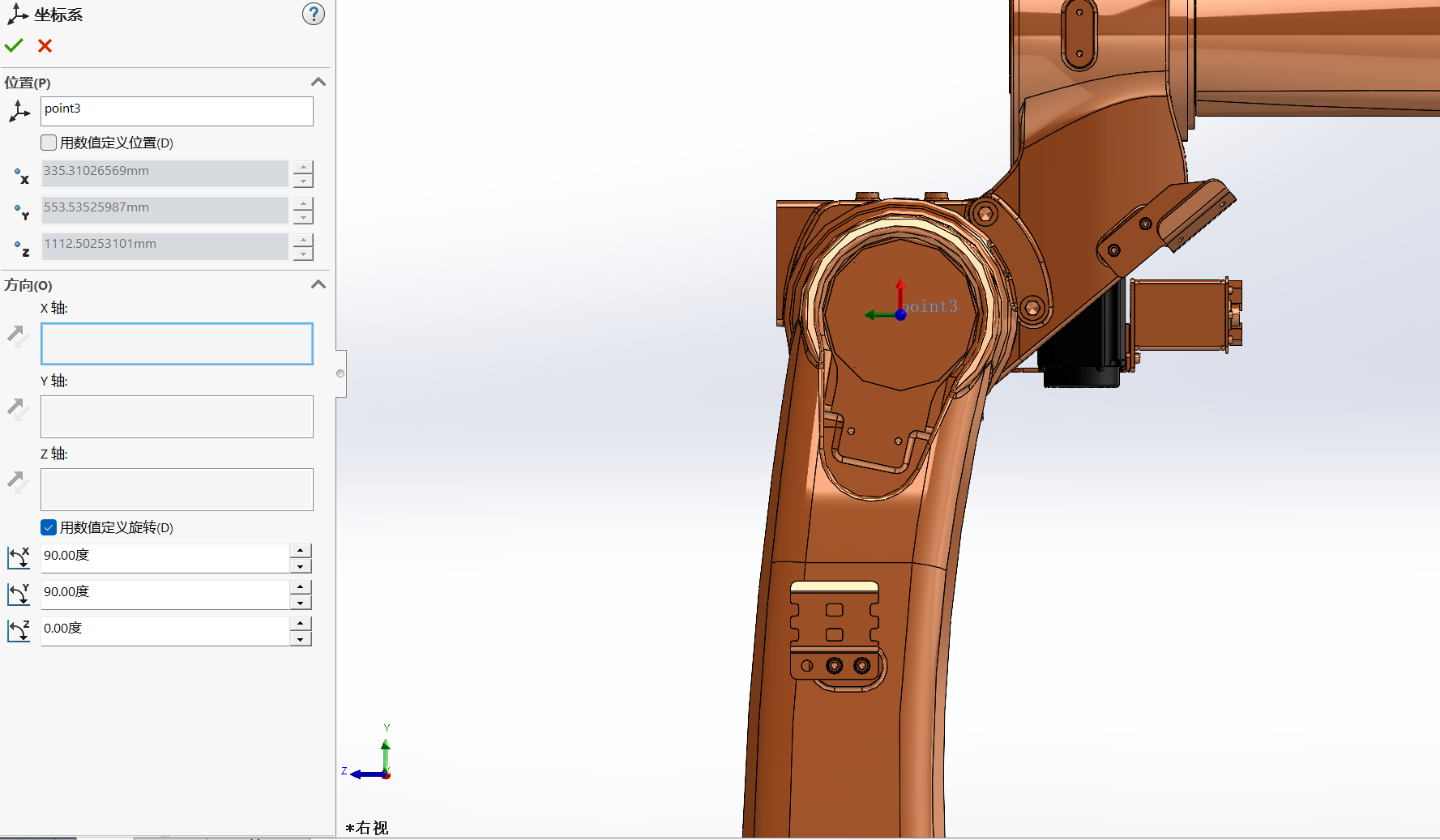
Task: Open the help question mark icon
Action: click(x=314, y=14)
